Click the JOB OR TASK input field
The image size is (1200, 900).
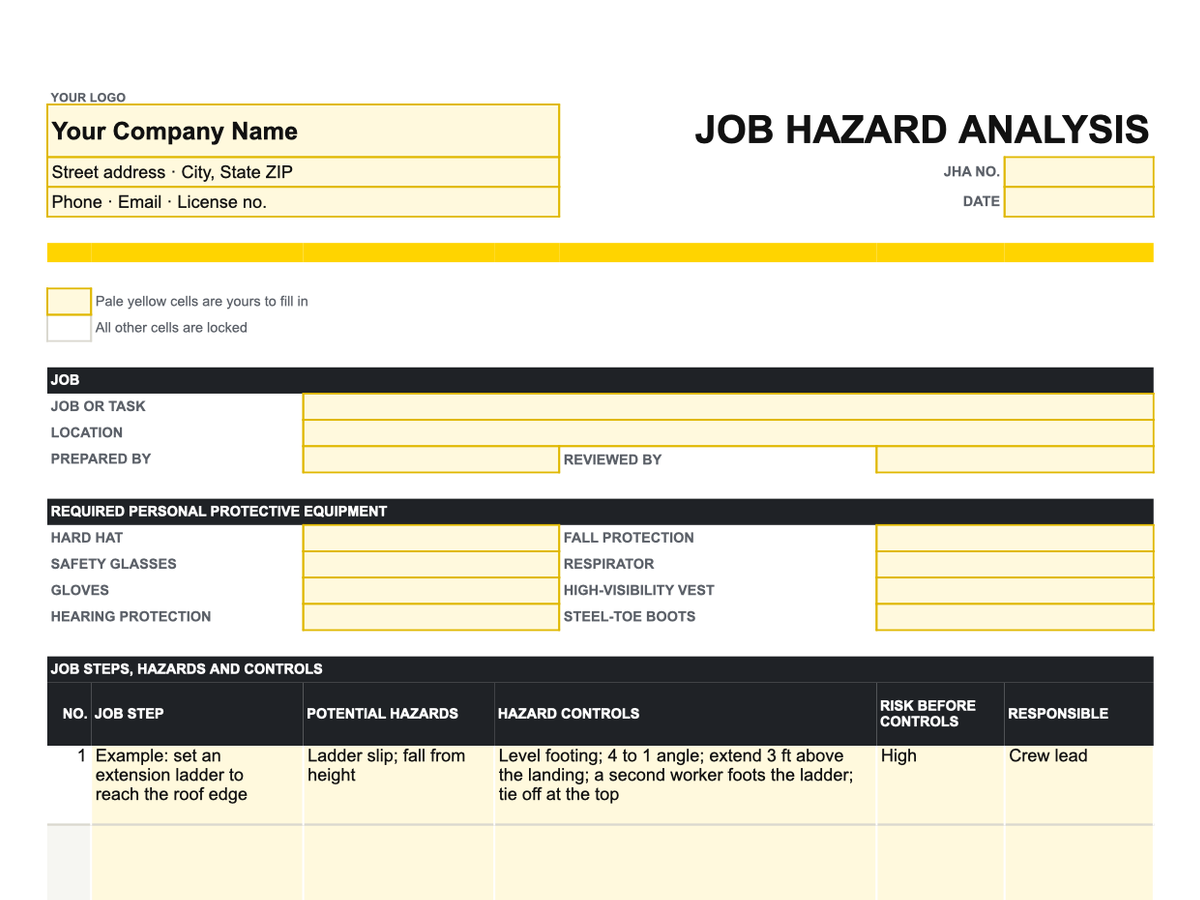click(x=728, y=406)
